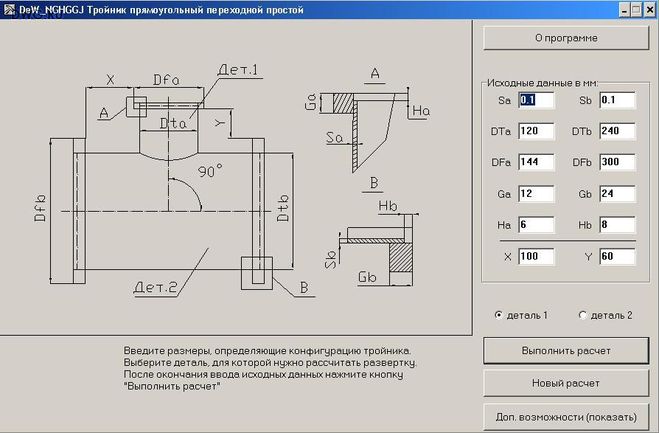Screen dimensions: 659x433
Task: Select the DTa diameter field
Action: (x=535, y=131)
